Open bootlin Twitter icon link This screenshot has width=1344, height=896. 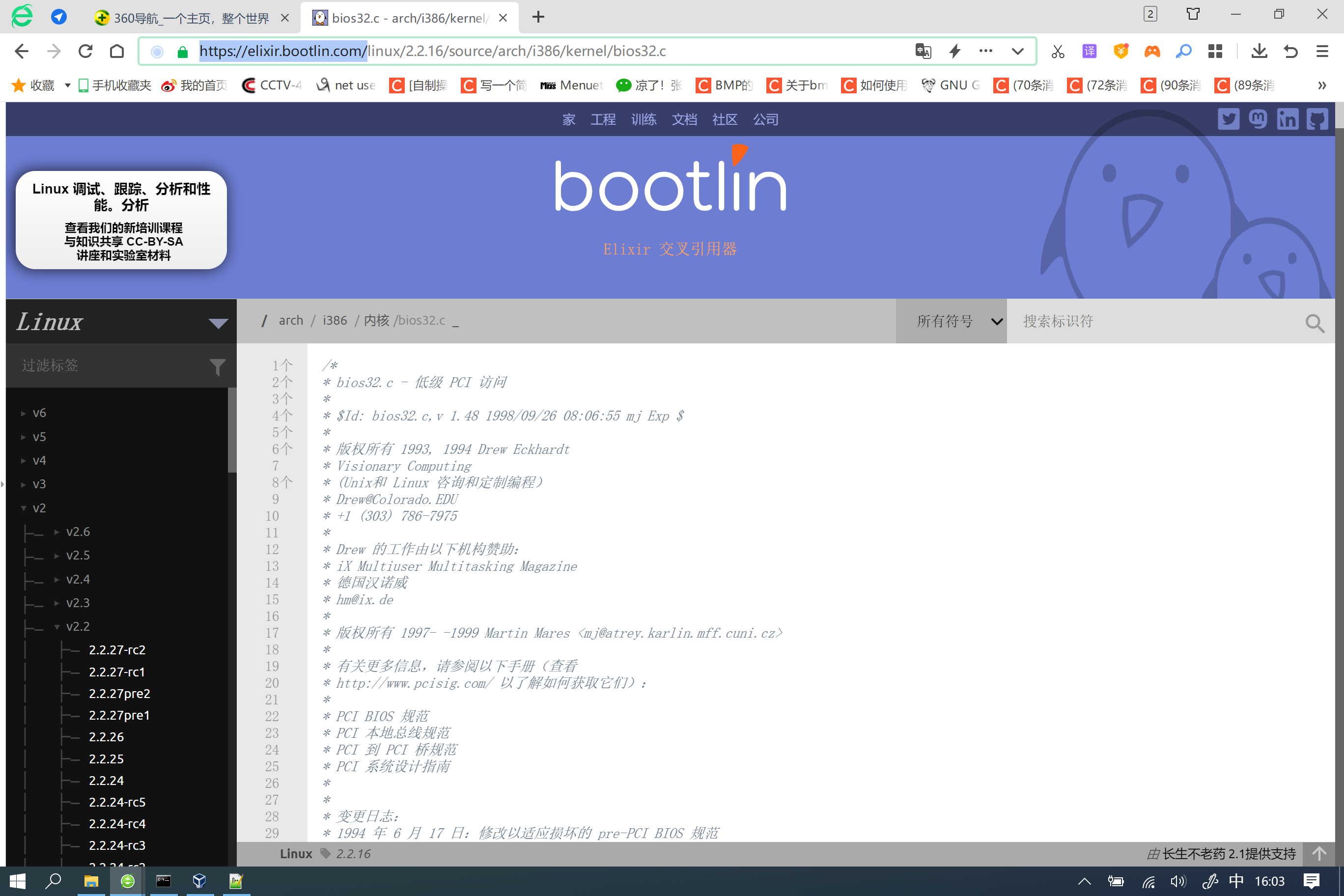pos(1228,119)
